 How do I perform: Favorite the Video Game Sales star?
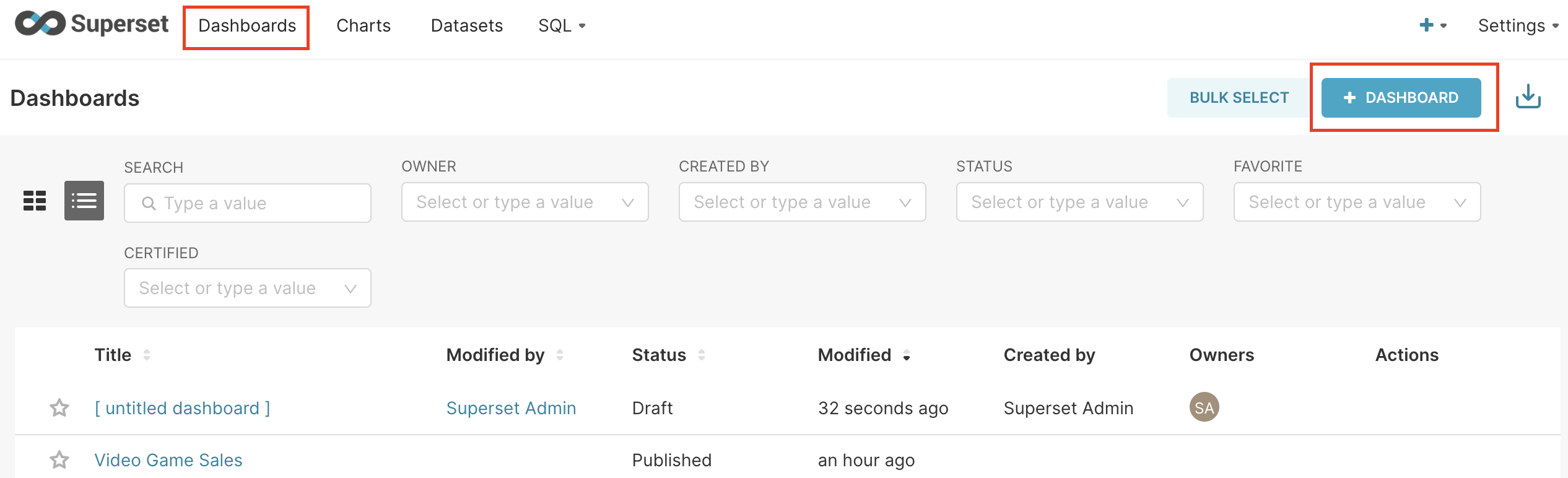click(x=59, y=460)
